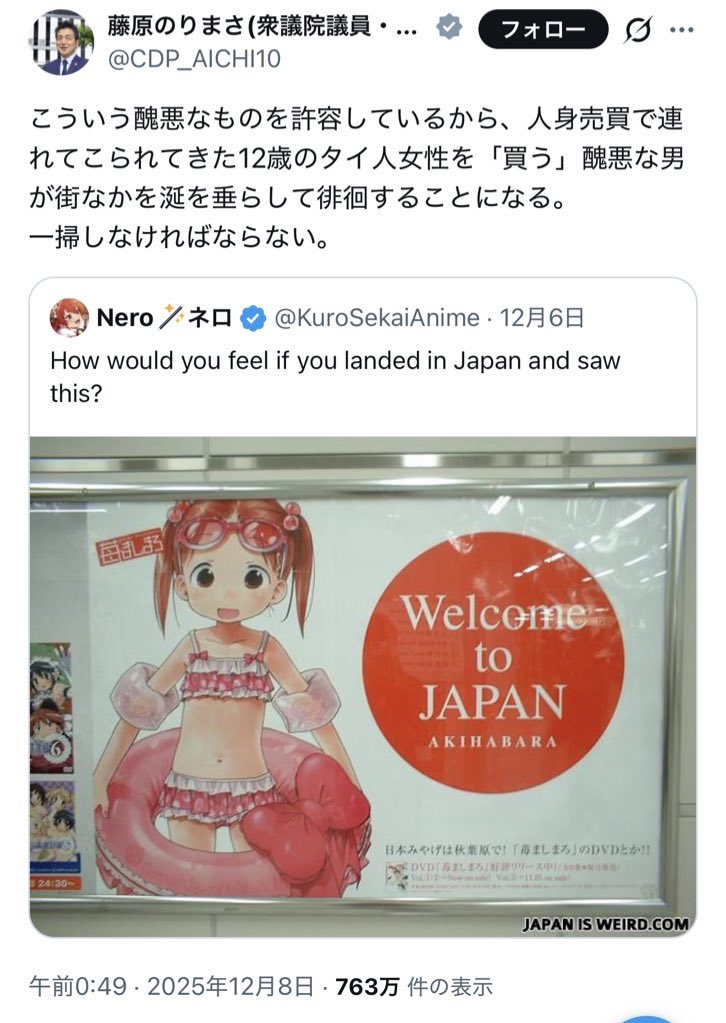
Task: Click the Nero ネロ display name
Action: coord(164,318)
